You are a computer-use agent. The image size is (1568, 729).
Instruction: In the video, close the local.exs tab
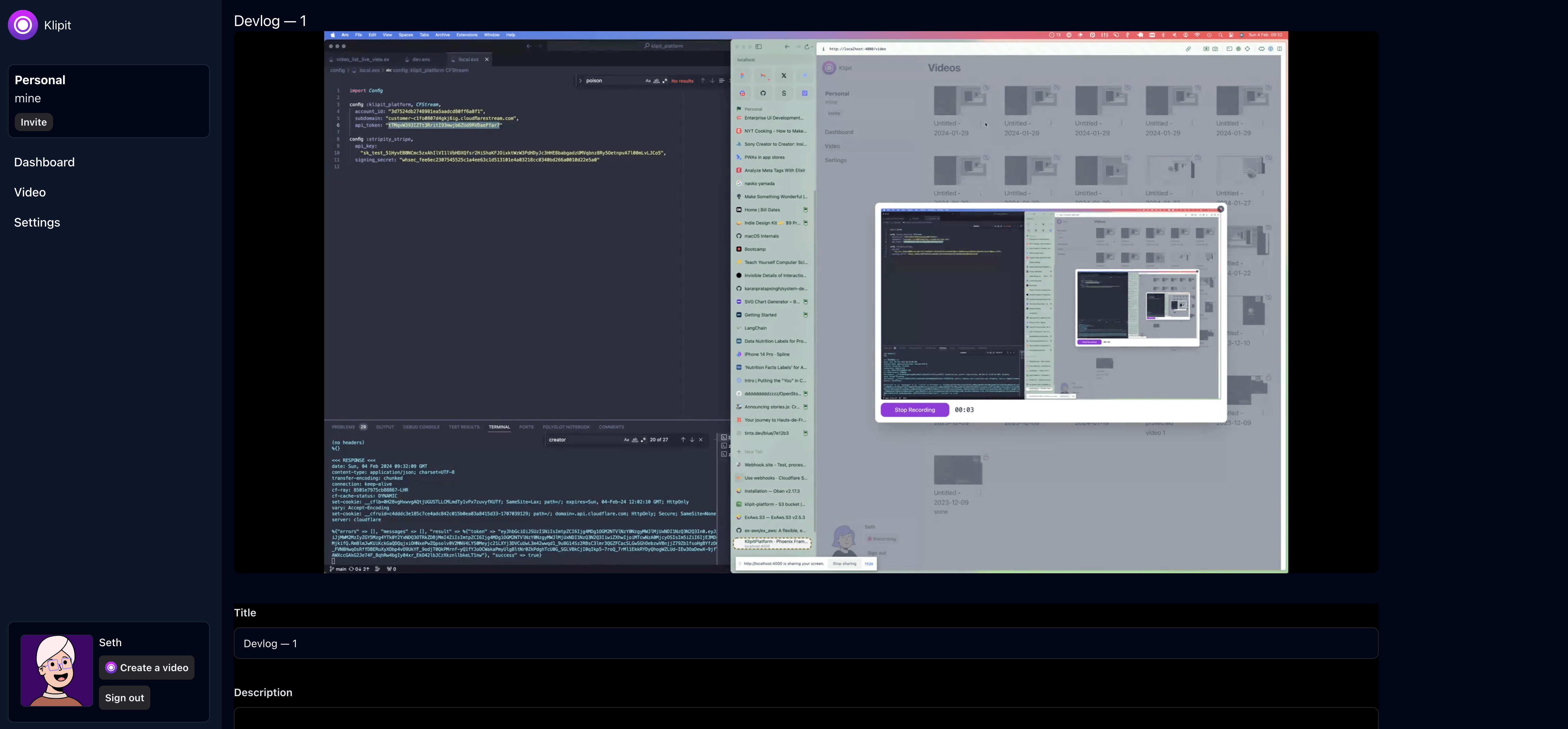click(487, 60)
